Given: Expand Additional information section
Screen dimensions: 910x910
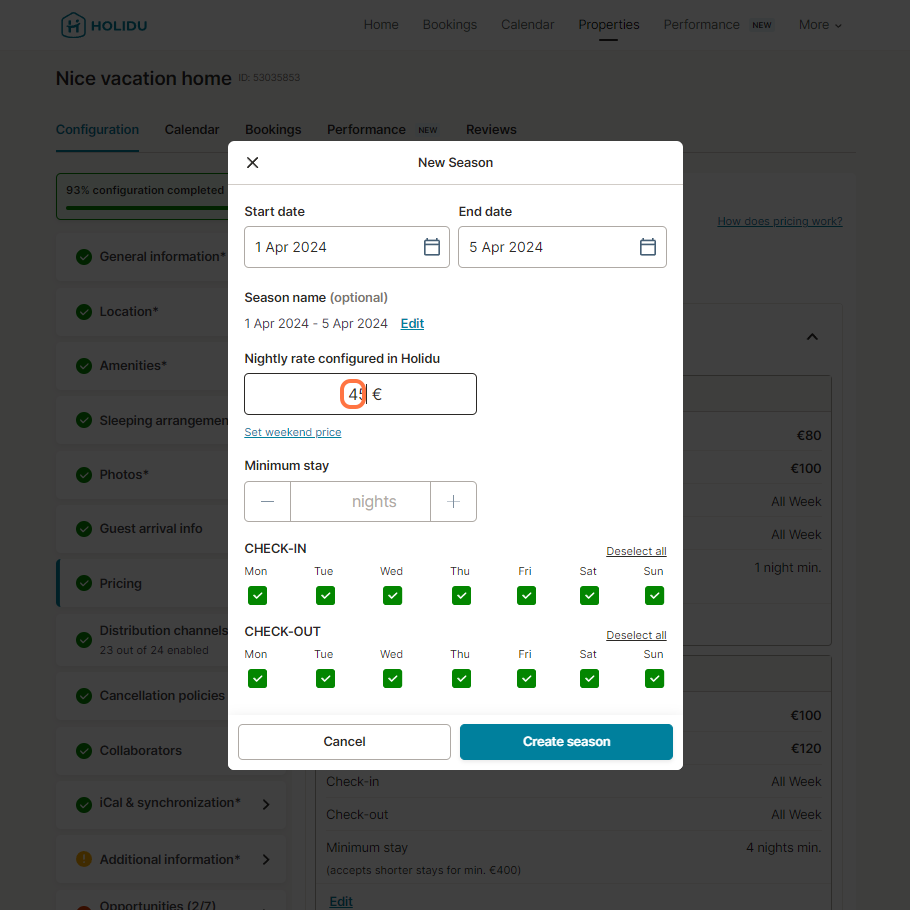Looking at the screenshot, I should (x=265, y=859).
